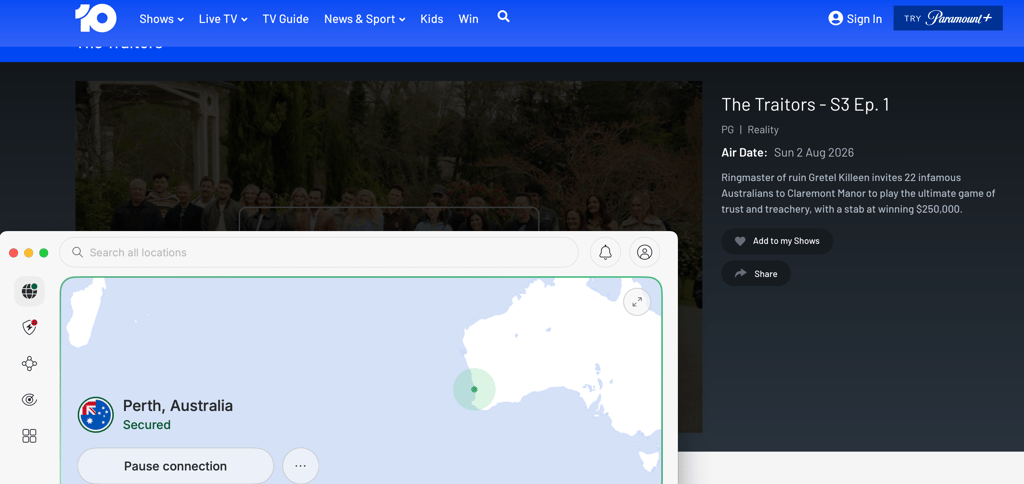Open the Kids section
The height and width of the screenshot is (484, 1024).
[432, 19]
